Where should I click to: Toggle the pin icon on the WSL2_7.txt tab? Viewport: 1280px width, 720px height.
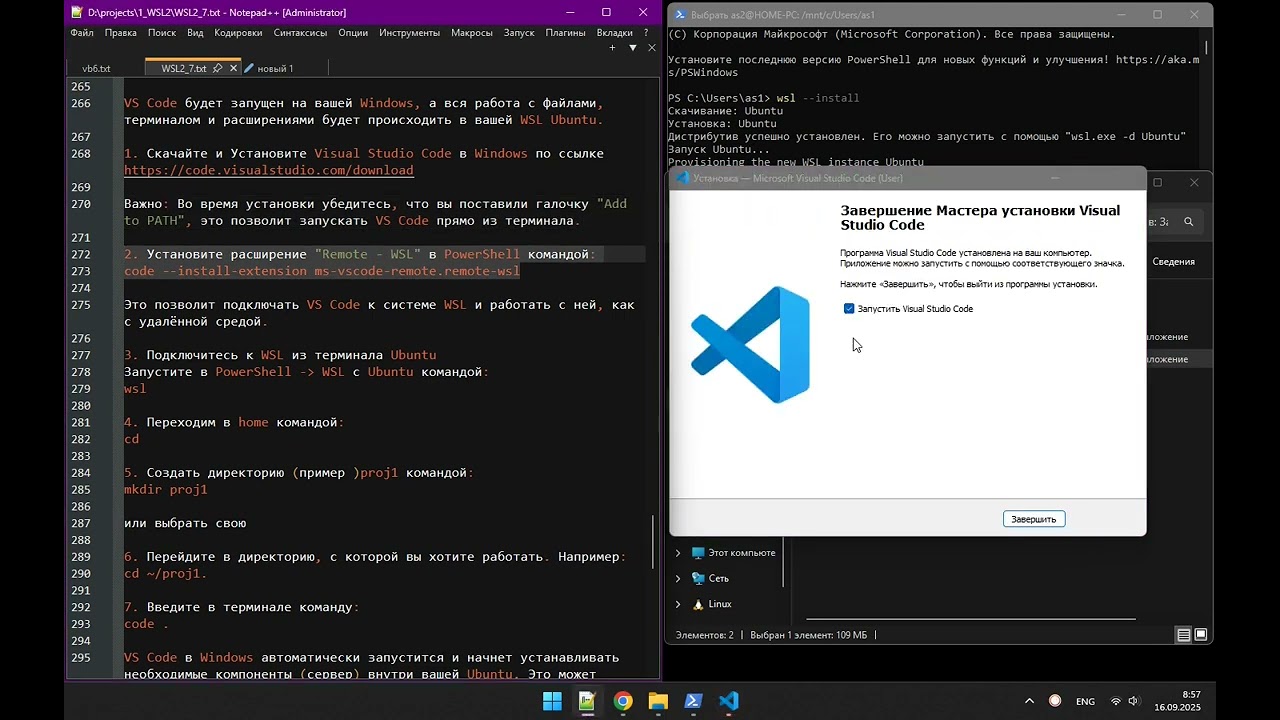pyautogui.click(x=217, y=69)
